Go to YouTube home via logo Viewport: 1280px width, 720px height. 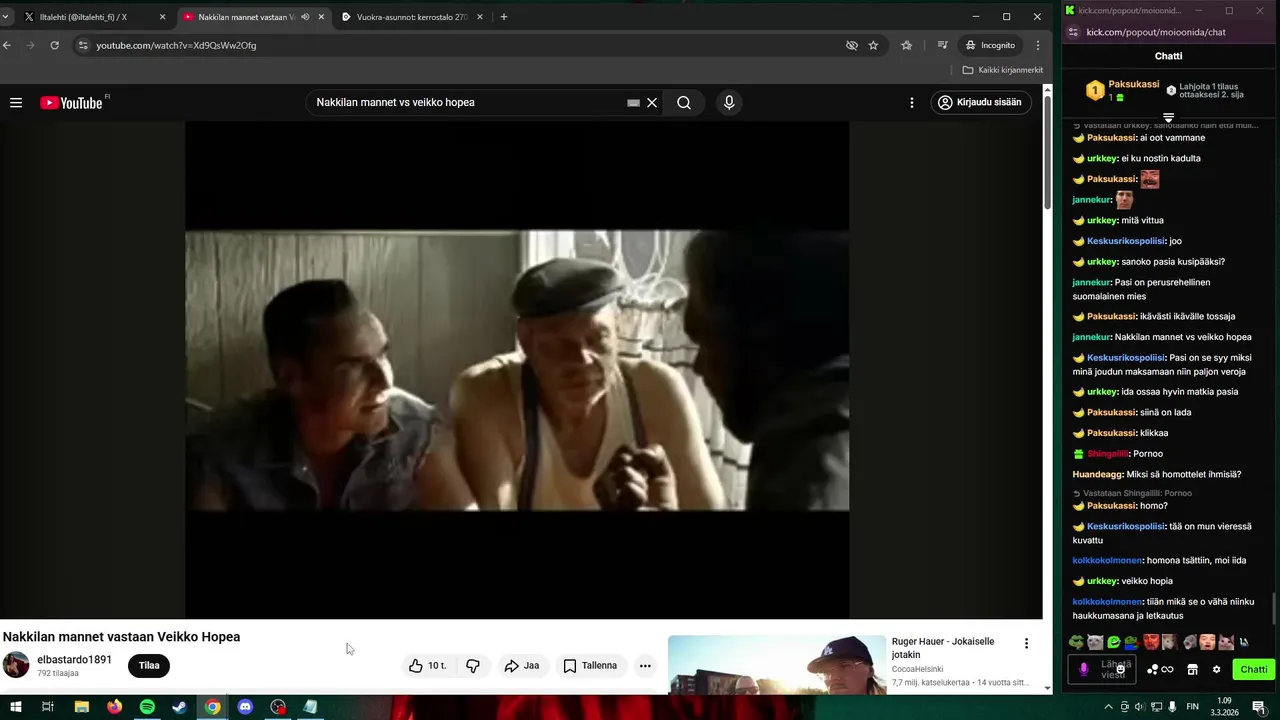(71, 103)
